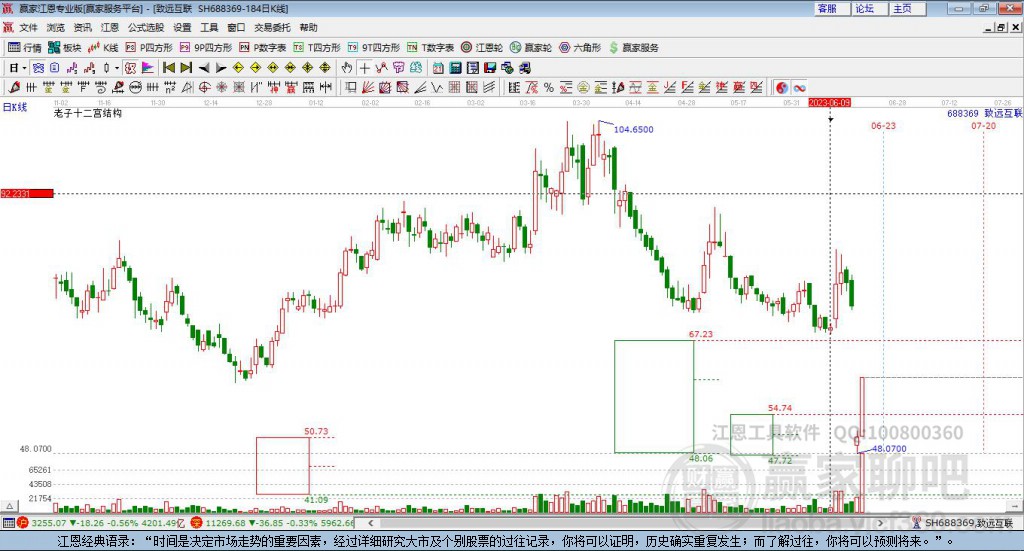Screen dimensions: 1024x551
Task: Select the circled crosshair target tool
Action: (x=204, y=87)
